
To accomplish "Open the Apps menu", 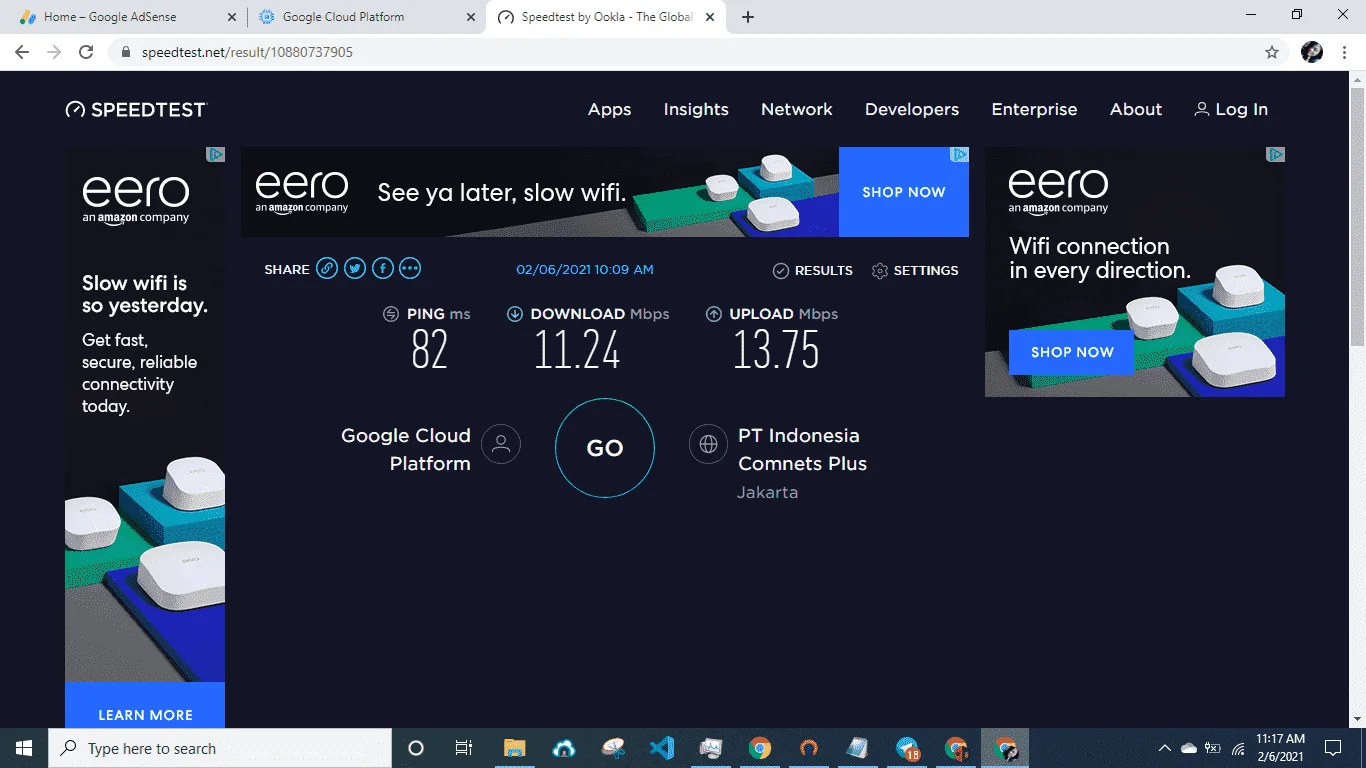I will 609,110.
